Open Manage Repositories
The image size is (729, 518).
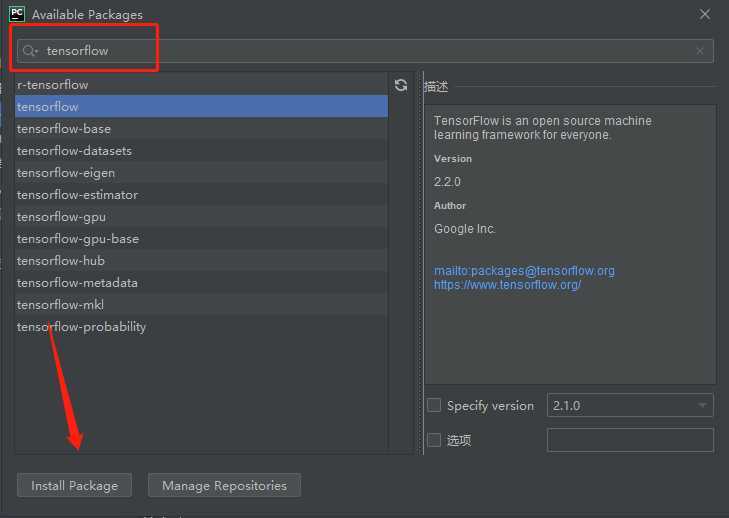pyautogui.click(x=224, y=485)
